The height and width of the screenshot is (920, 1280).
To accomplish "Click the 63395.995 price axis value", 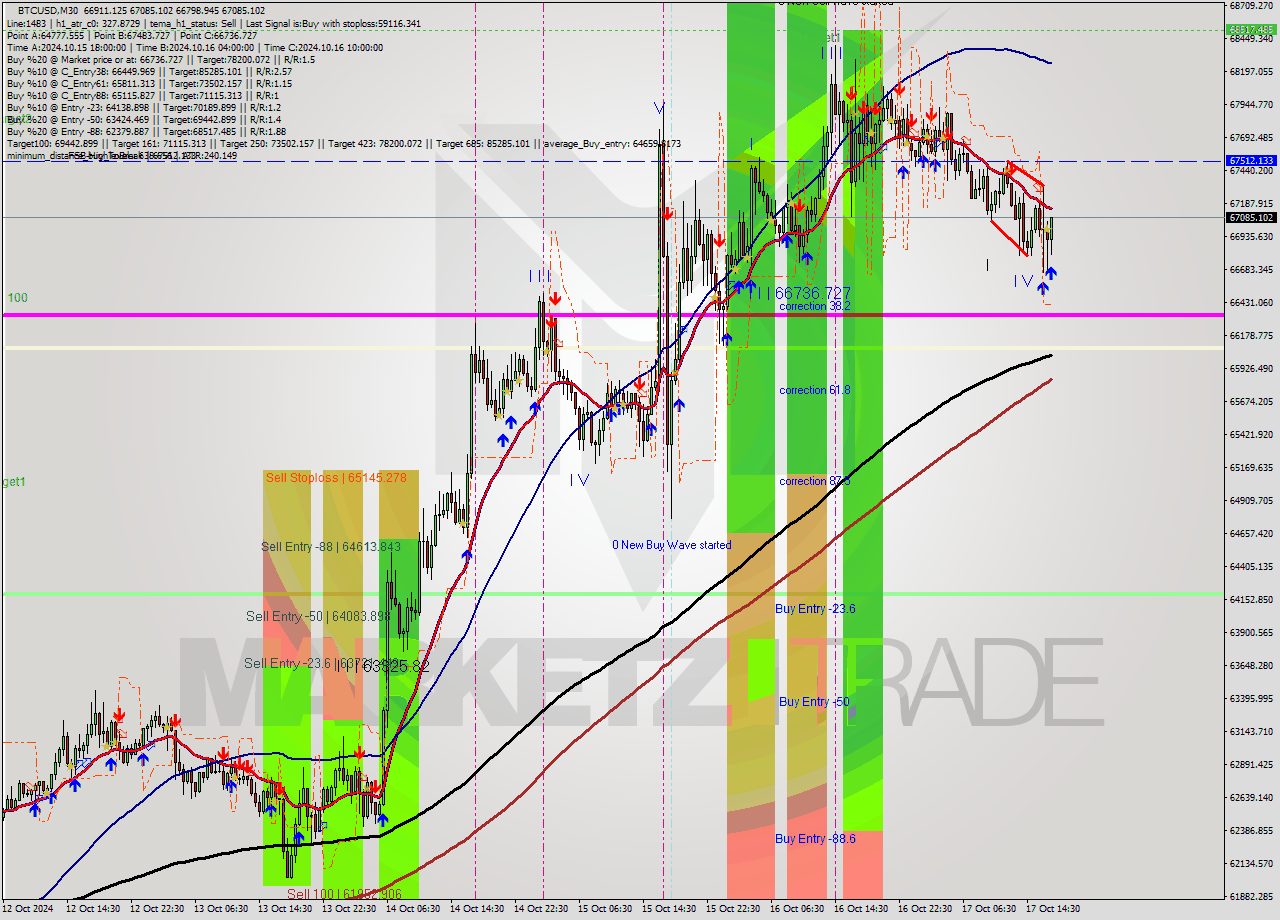I will click(1251, 698).
